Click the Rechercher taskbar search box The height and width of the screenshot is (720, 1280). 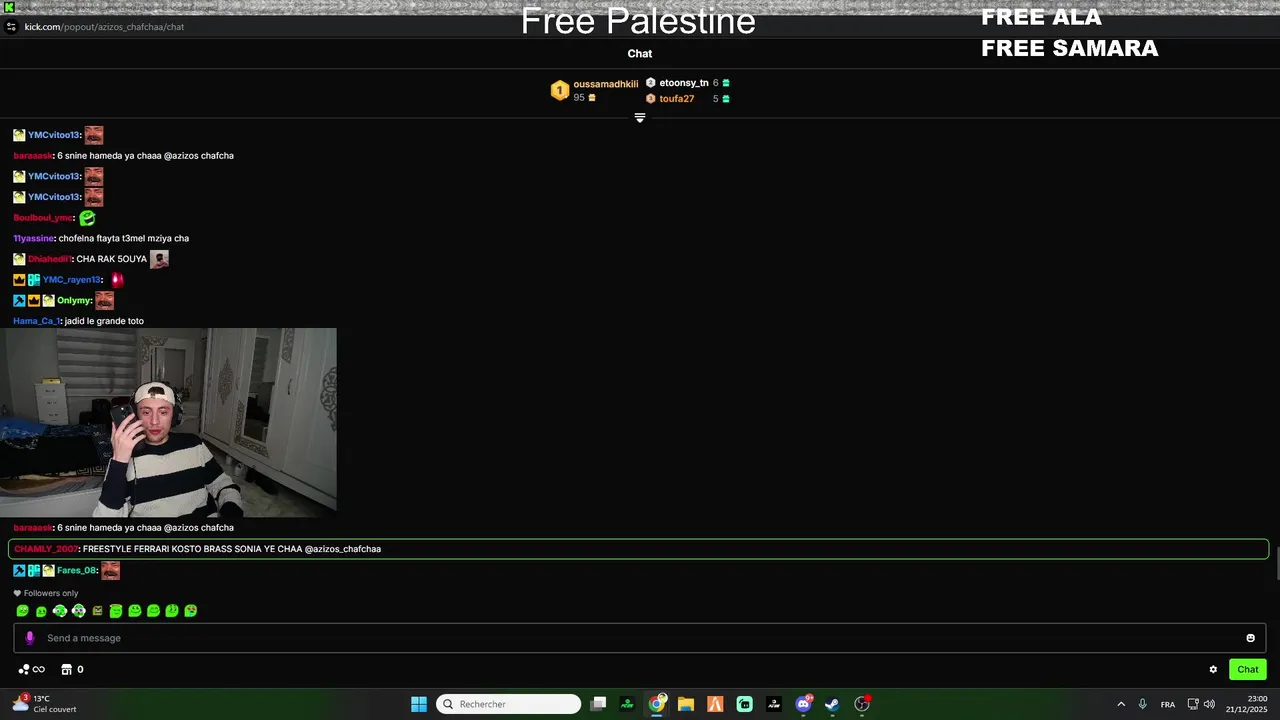(x=509, y=704)
